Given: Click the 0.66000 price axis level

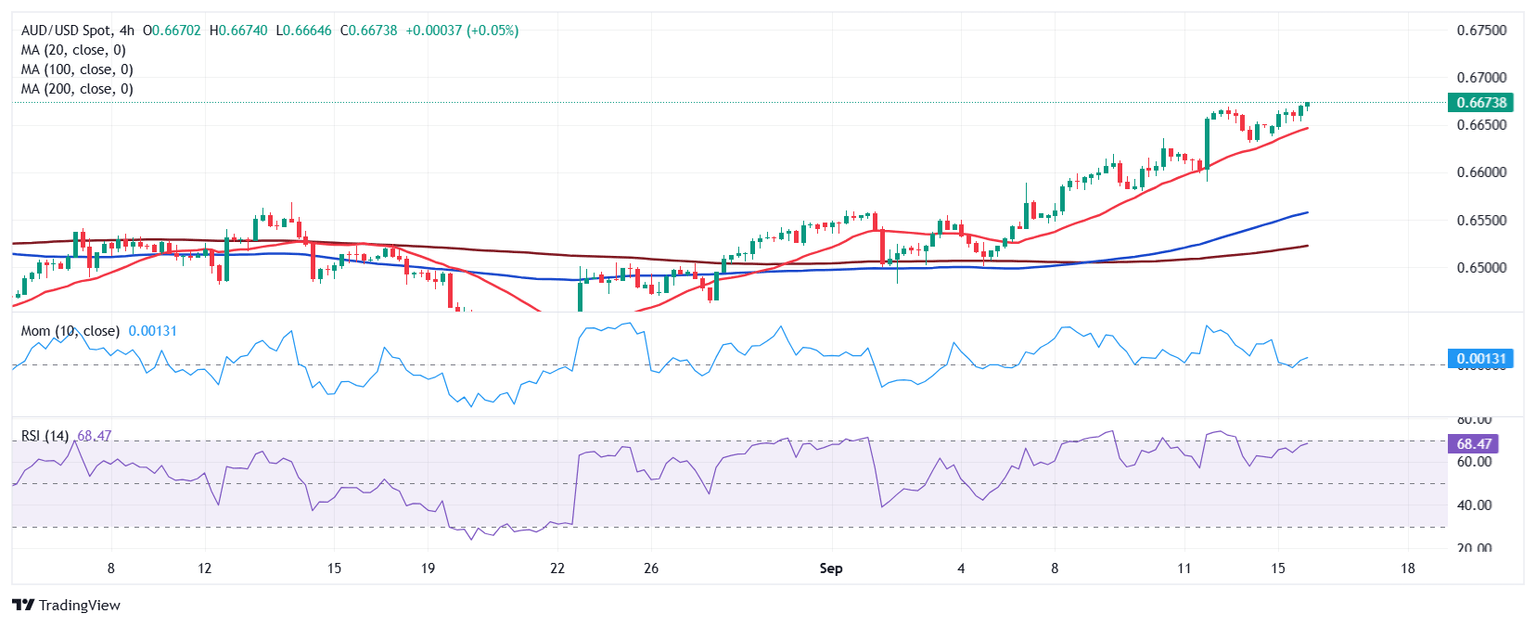Looking at the screenshot, I should point(1478,173).
